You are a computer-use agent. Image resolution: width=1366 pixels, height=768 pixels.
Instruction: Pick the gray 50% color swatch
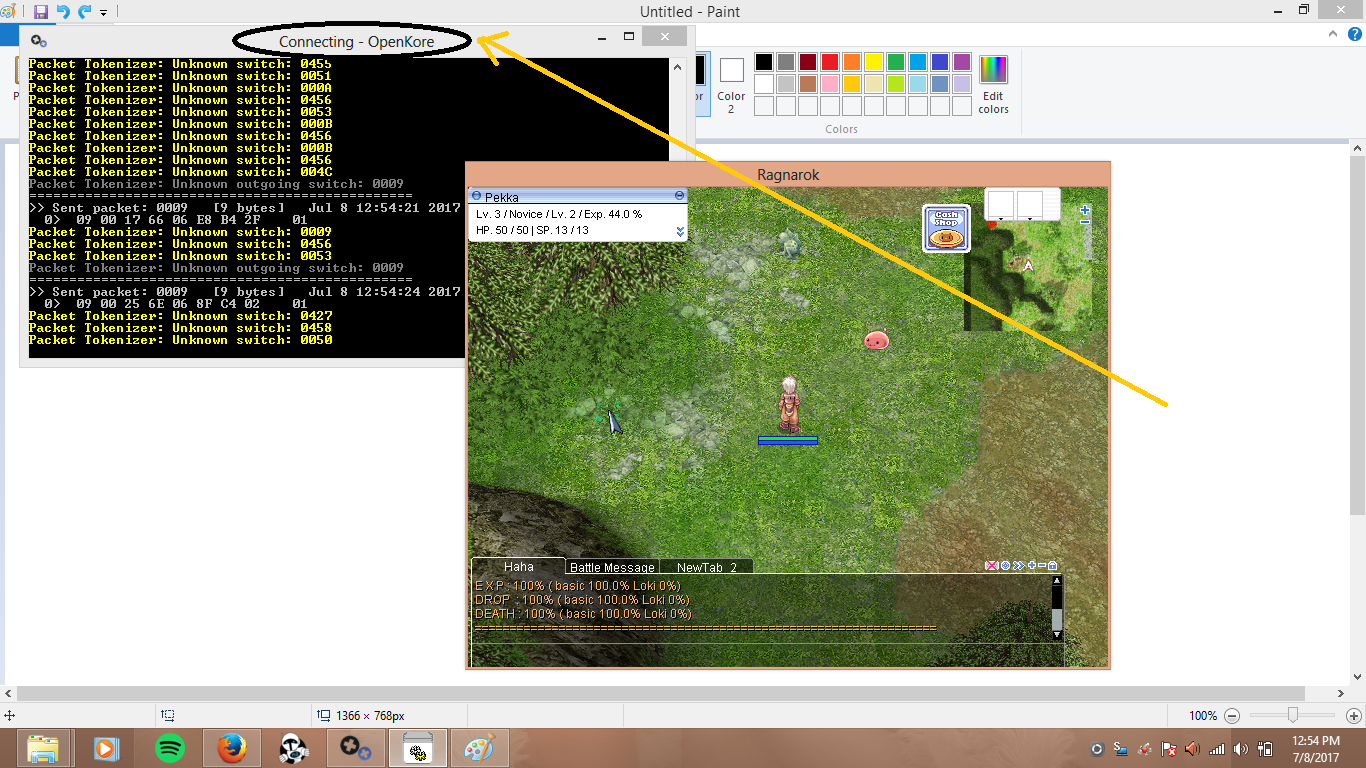click(x=786, y=62)
